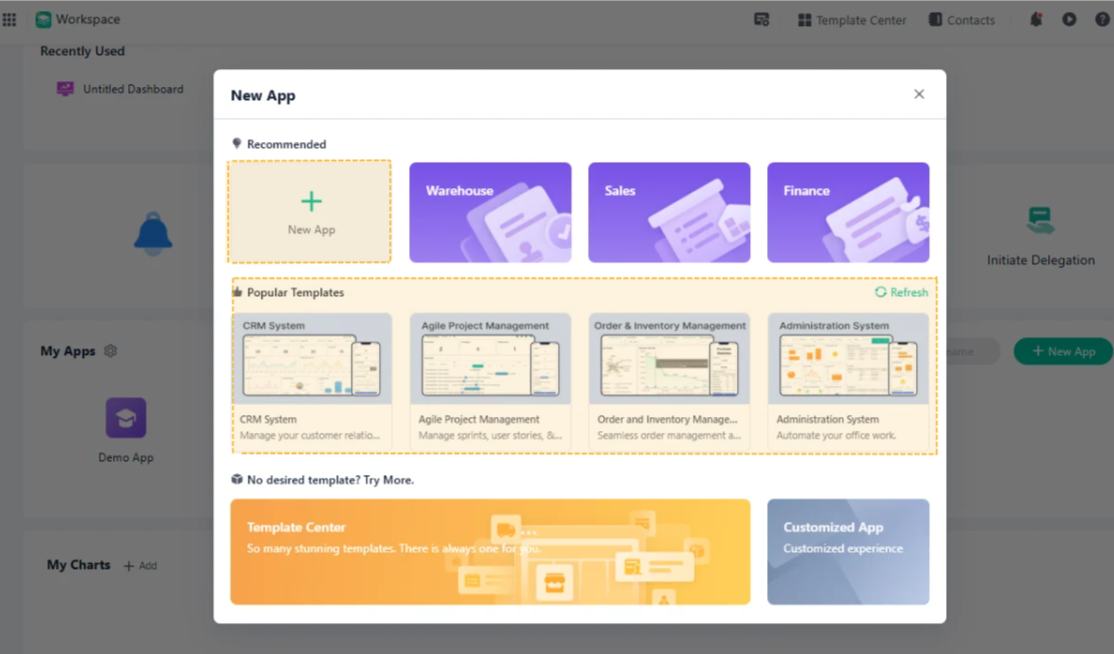This screenshot has height=654, width=1114.
Task: Create a blank New App with plus tile
Action: click(309, 212)
